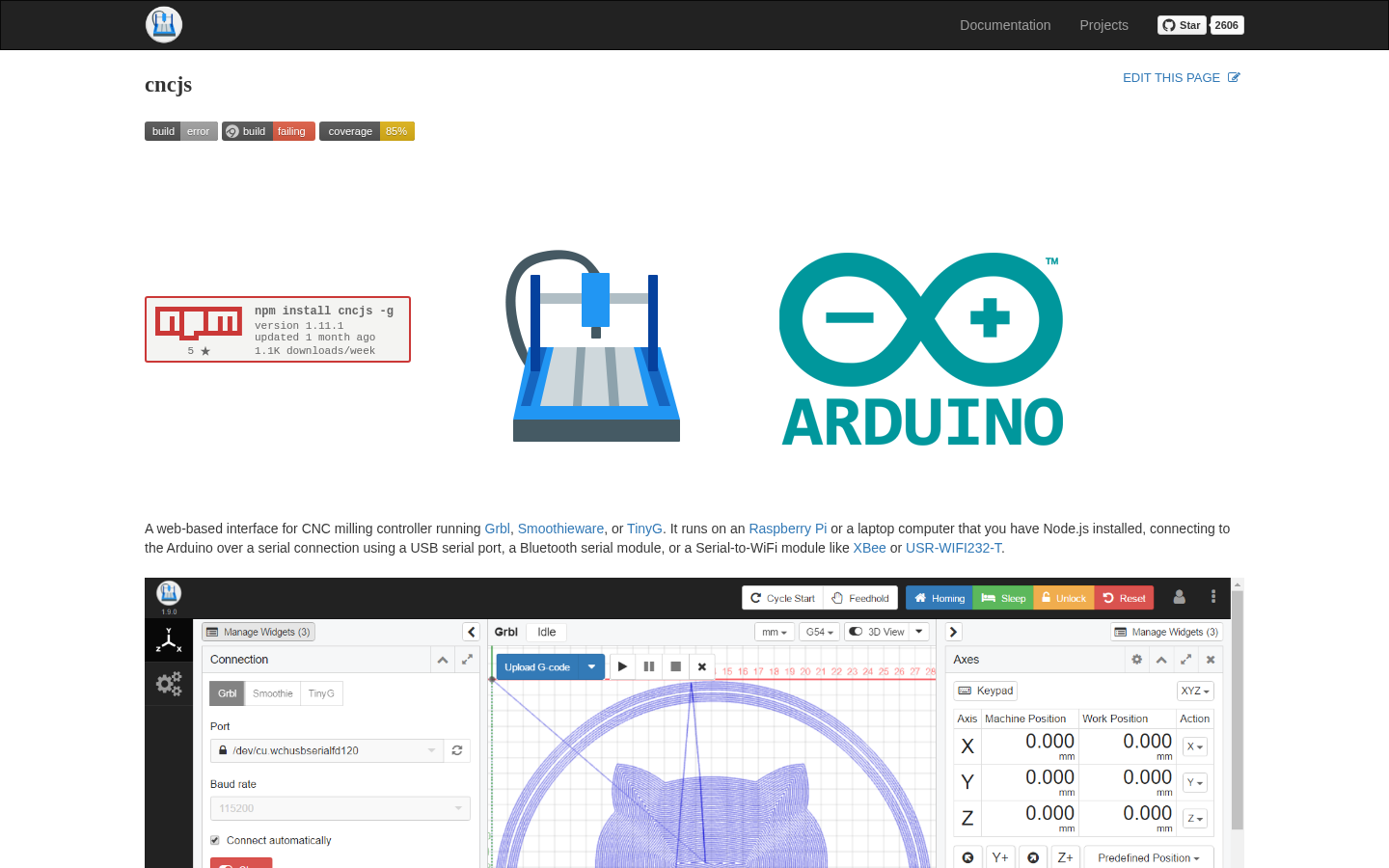Toggle the 3D View switch

coord(877,632)
